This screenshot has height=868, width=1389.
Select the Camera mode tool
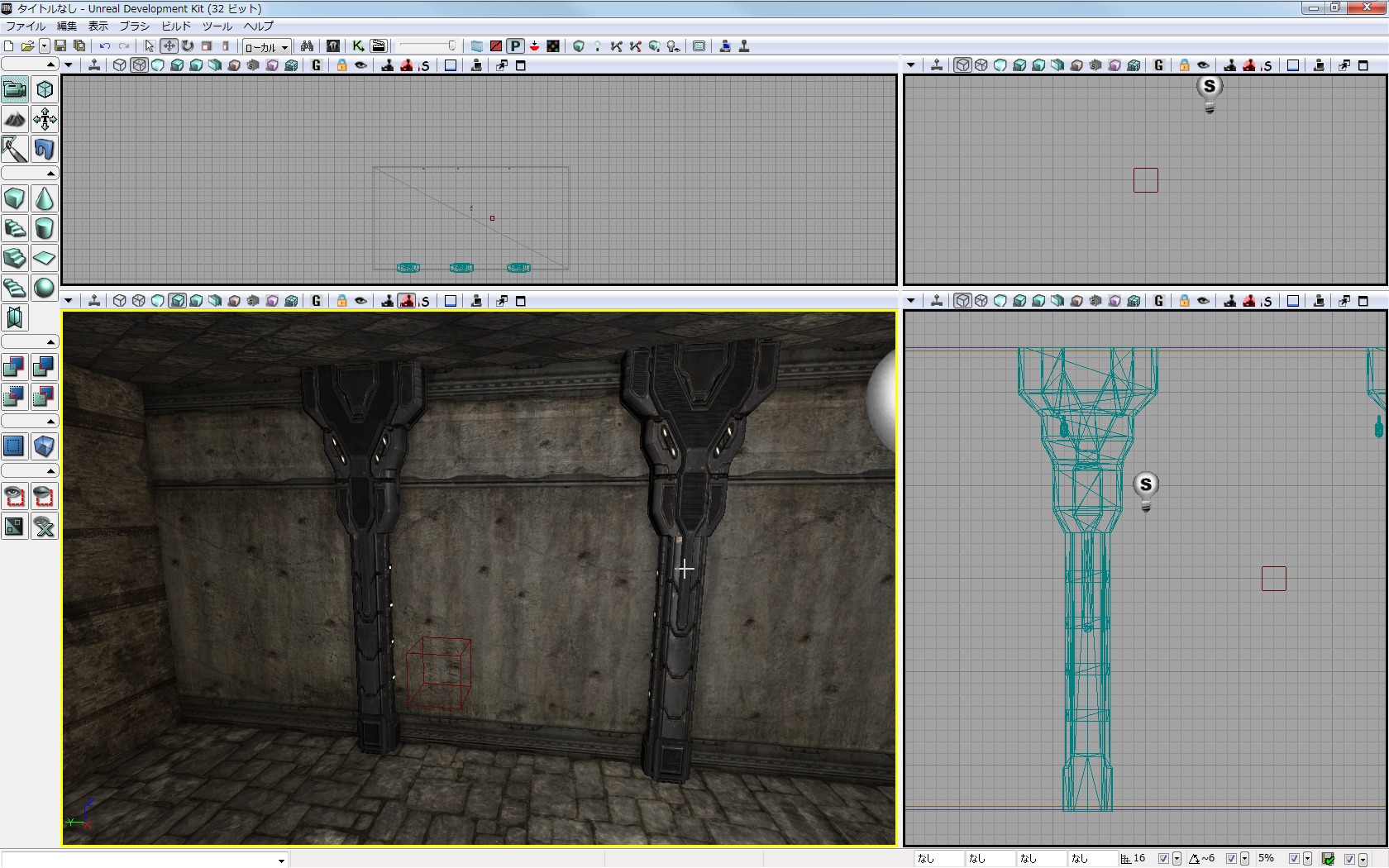(x=15, y=89)
